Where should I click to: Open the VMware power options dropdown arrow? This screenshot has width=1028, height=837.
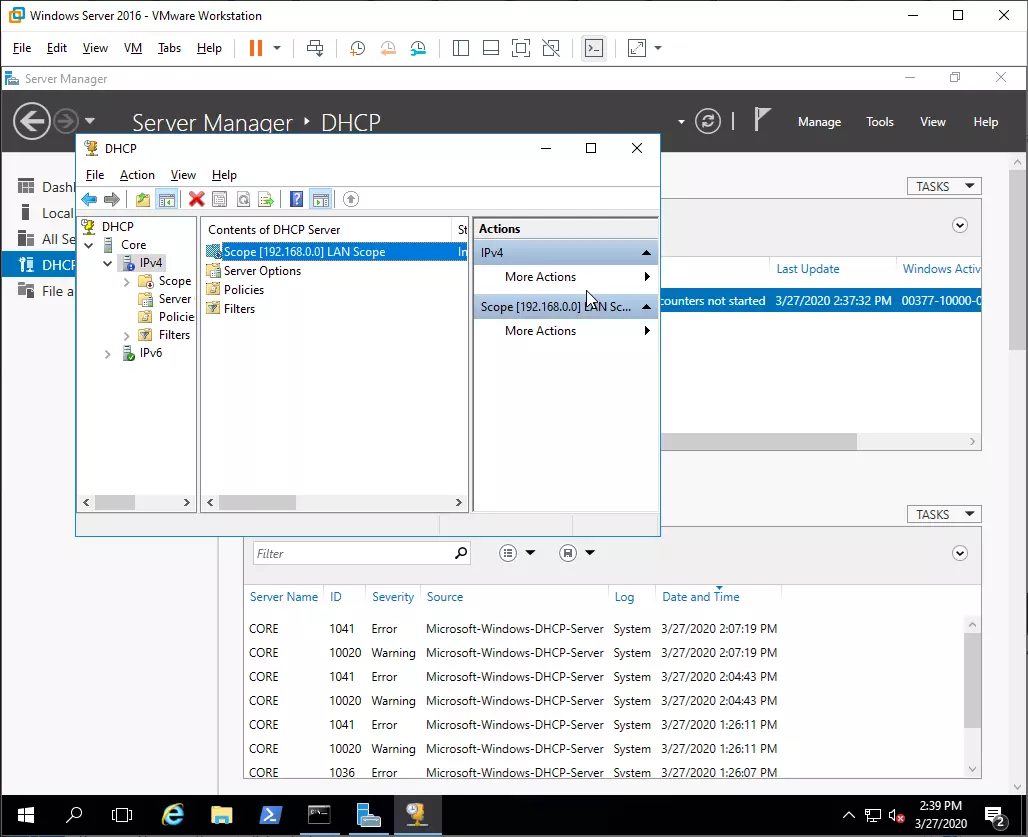277,48
